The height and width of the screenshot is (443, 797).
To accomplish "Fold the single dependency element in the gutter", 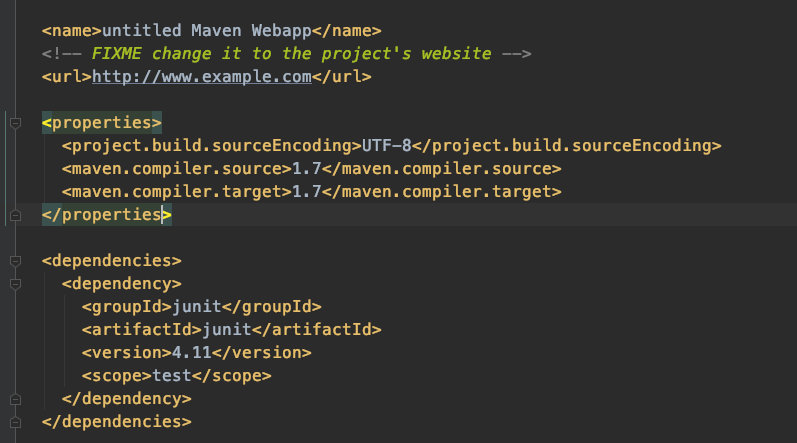I will [15, 284].
